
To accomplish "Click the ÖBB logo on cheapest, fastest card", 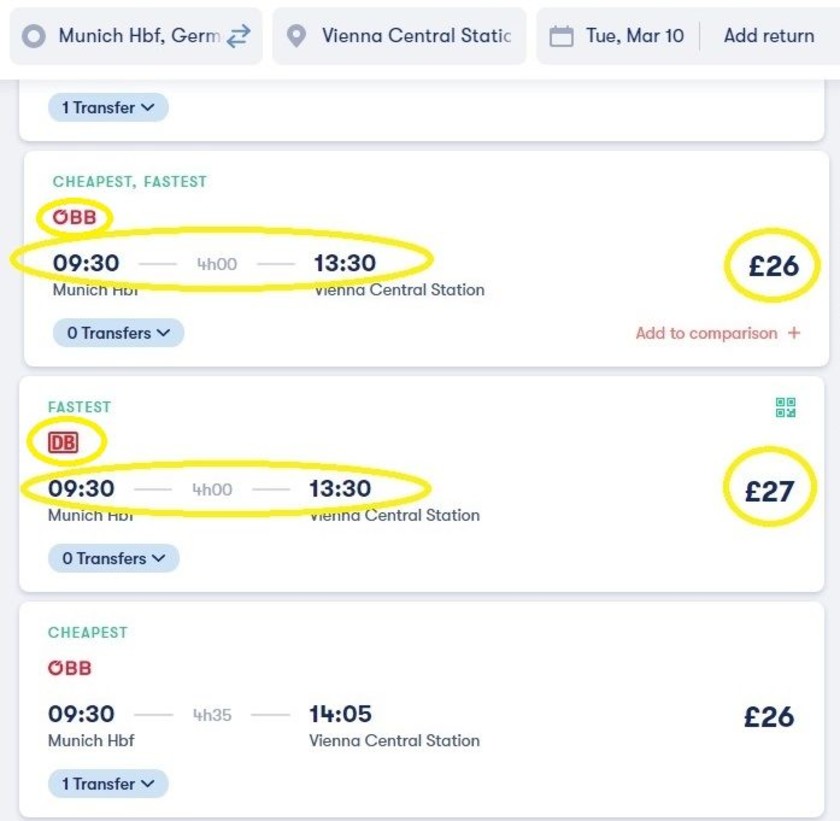I will (74, 217).
